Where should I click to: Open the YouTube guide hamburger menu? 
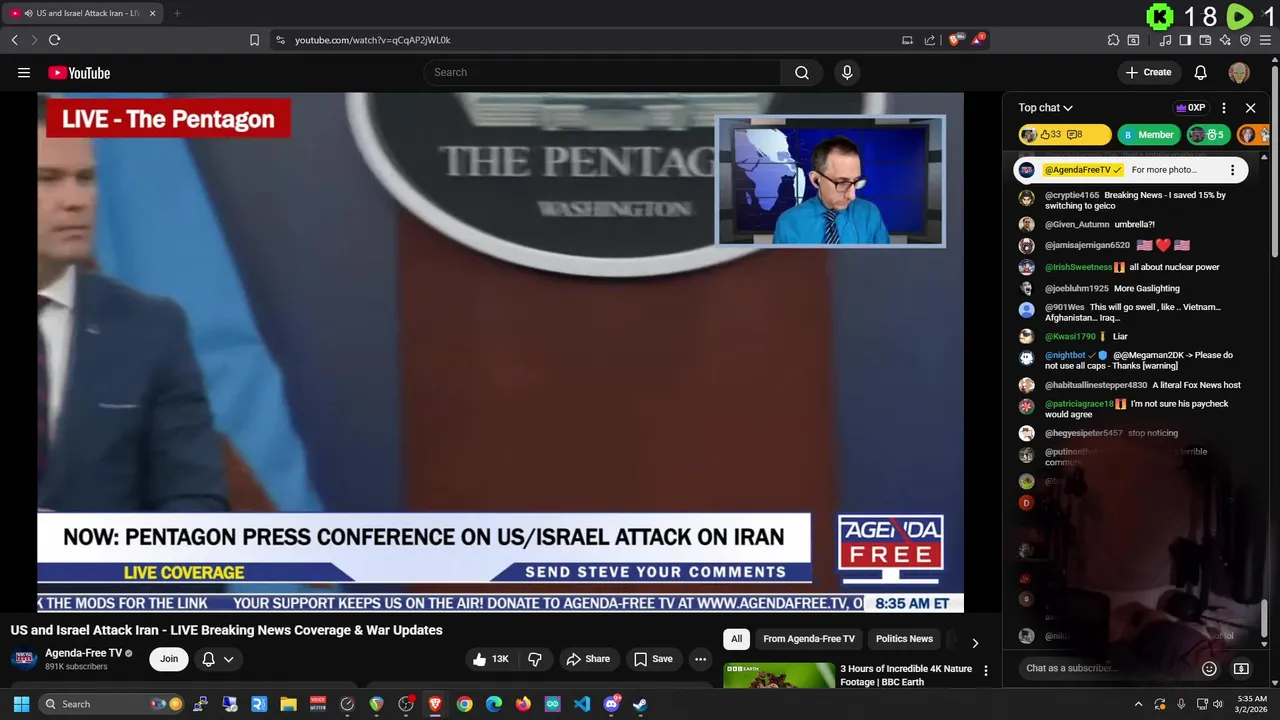pyautogui.click(x=24, y=72)
